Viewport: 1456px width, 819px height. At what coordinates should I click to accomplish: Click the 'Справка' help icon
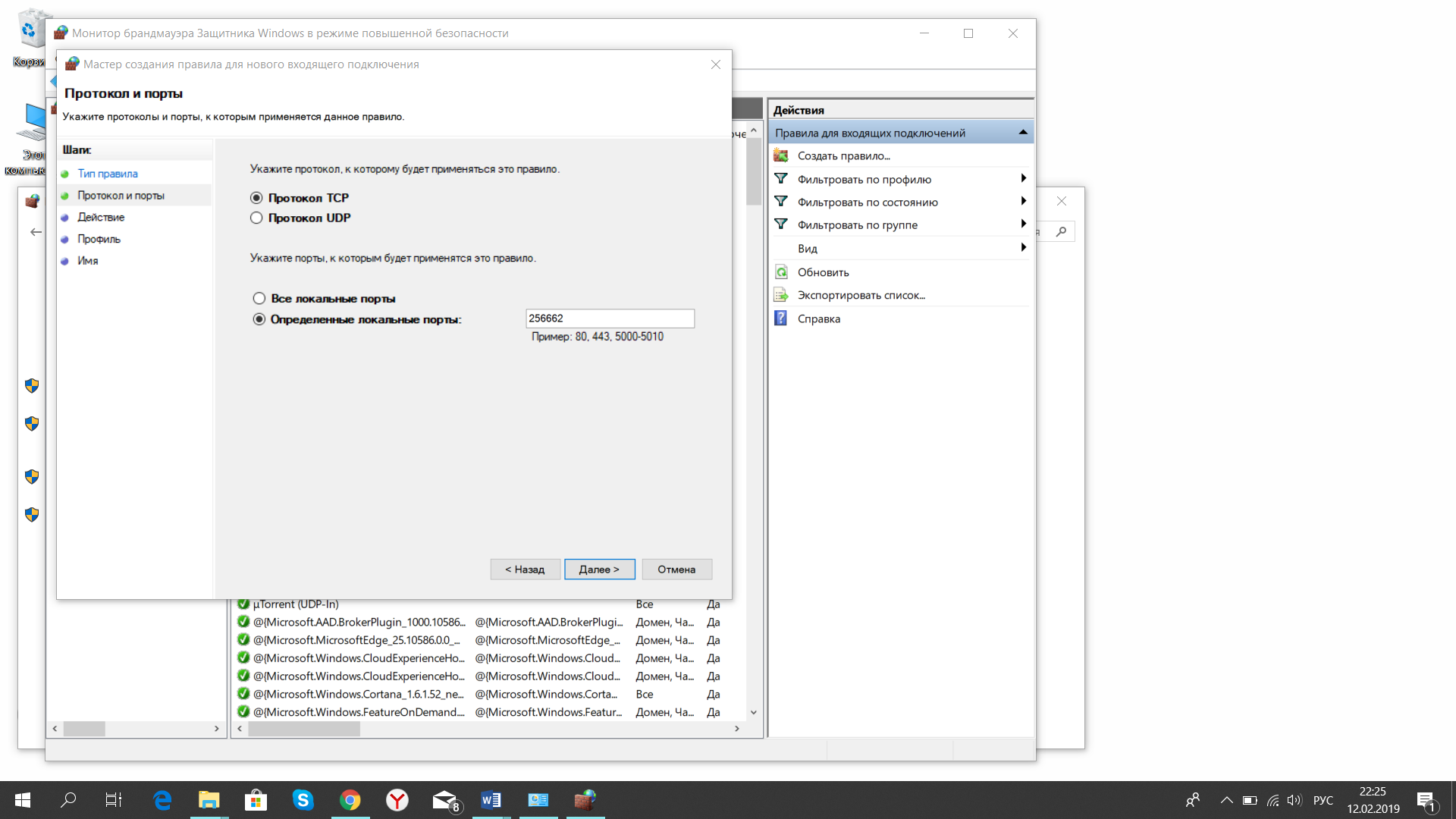pos(780,318)
